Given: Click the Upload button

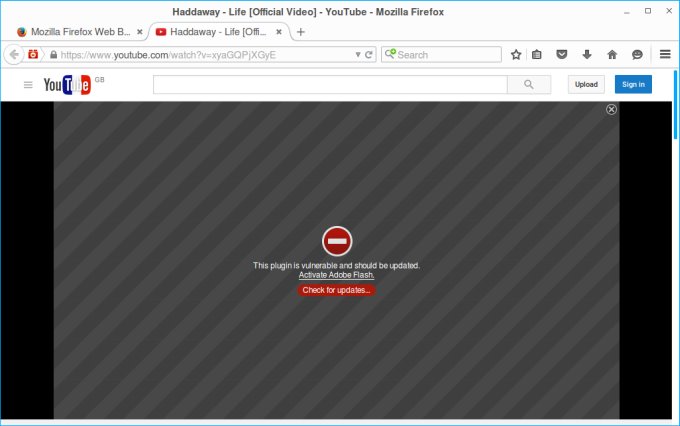Looking at the screenshot, I should click(x=586, y=85).
